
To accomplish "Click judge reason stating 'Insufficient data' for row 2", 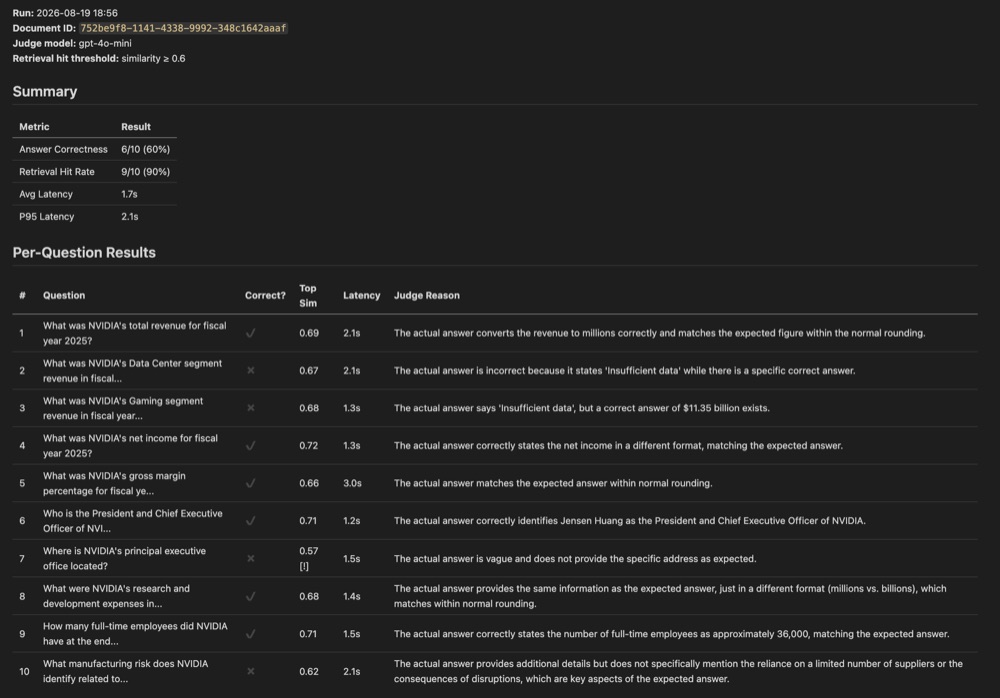I will point(624,371).
